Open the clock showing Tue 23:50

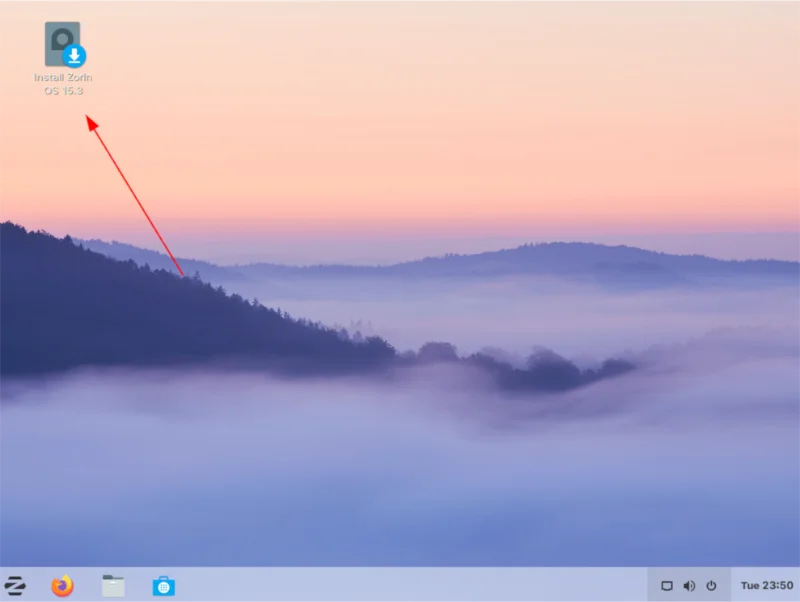[766, 586]
